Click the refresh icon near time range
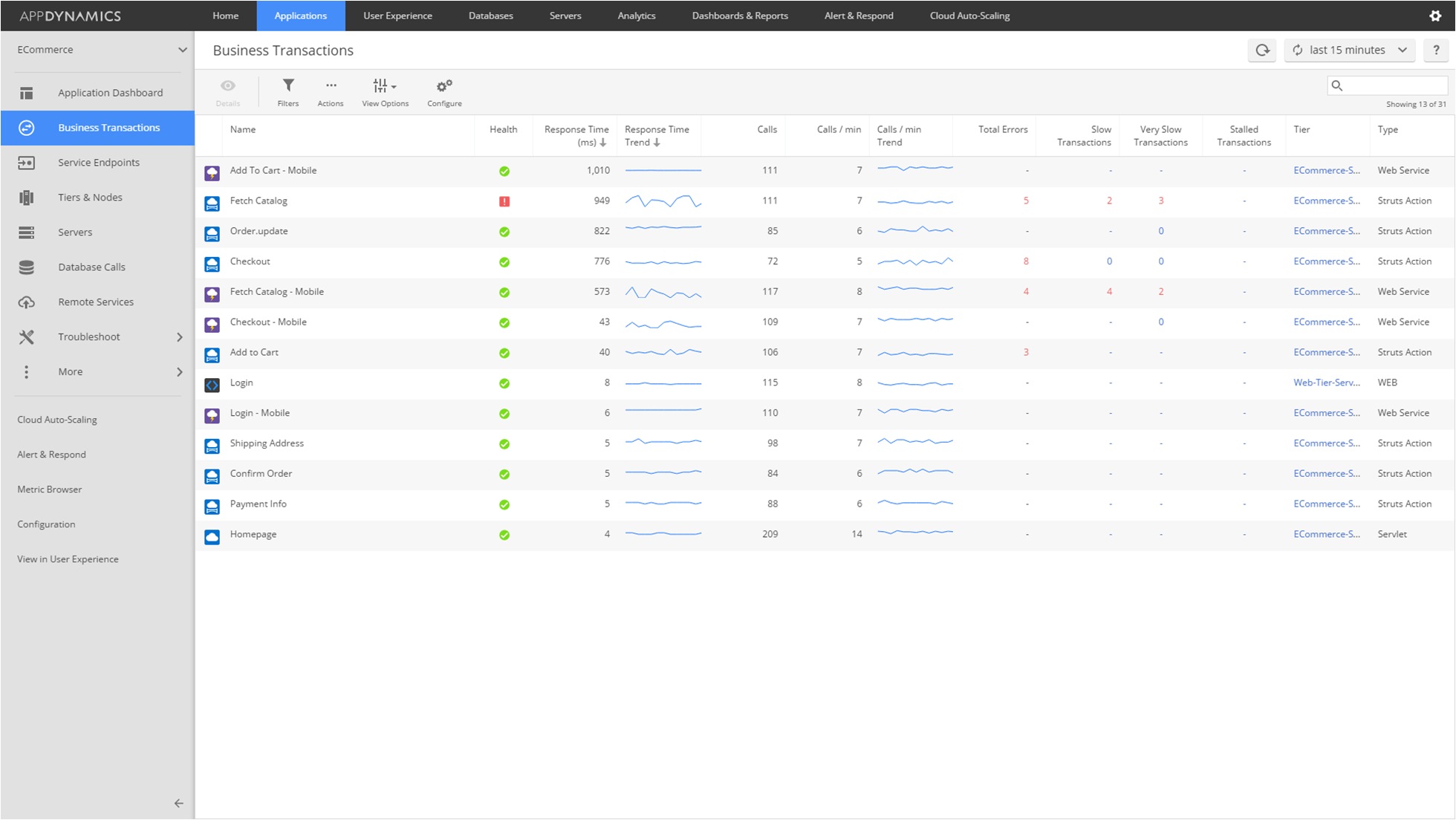Screen dimensions: 1456x820 pos(1262,51)
